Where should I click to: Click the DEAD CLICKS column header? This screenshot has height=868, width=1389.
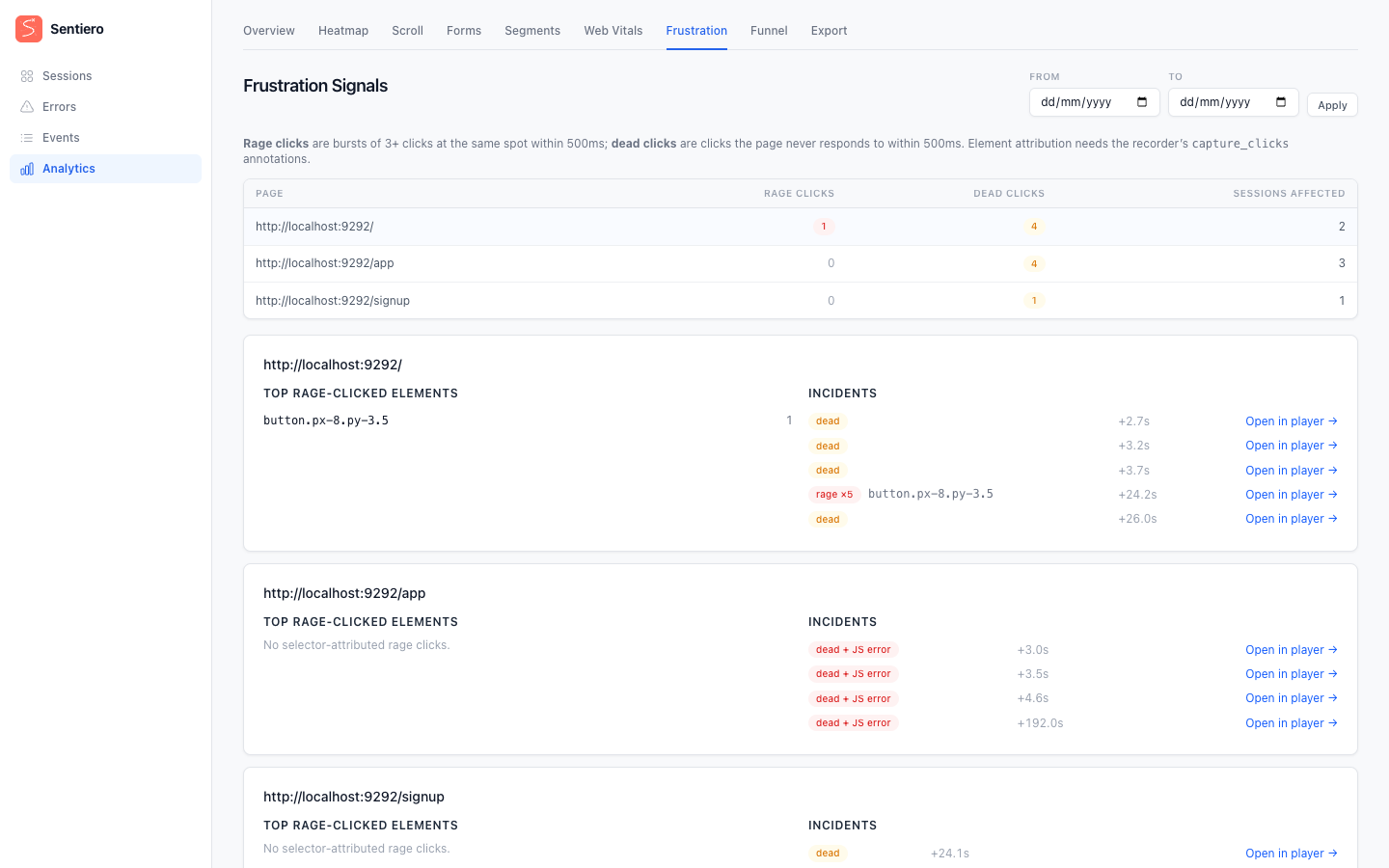click(1009, 194)
